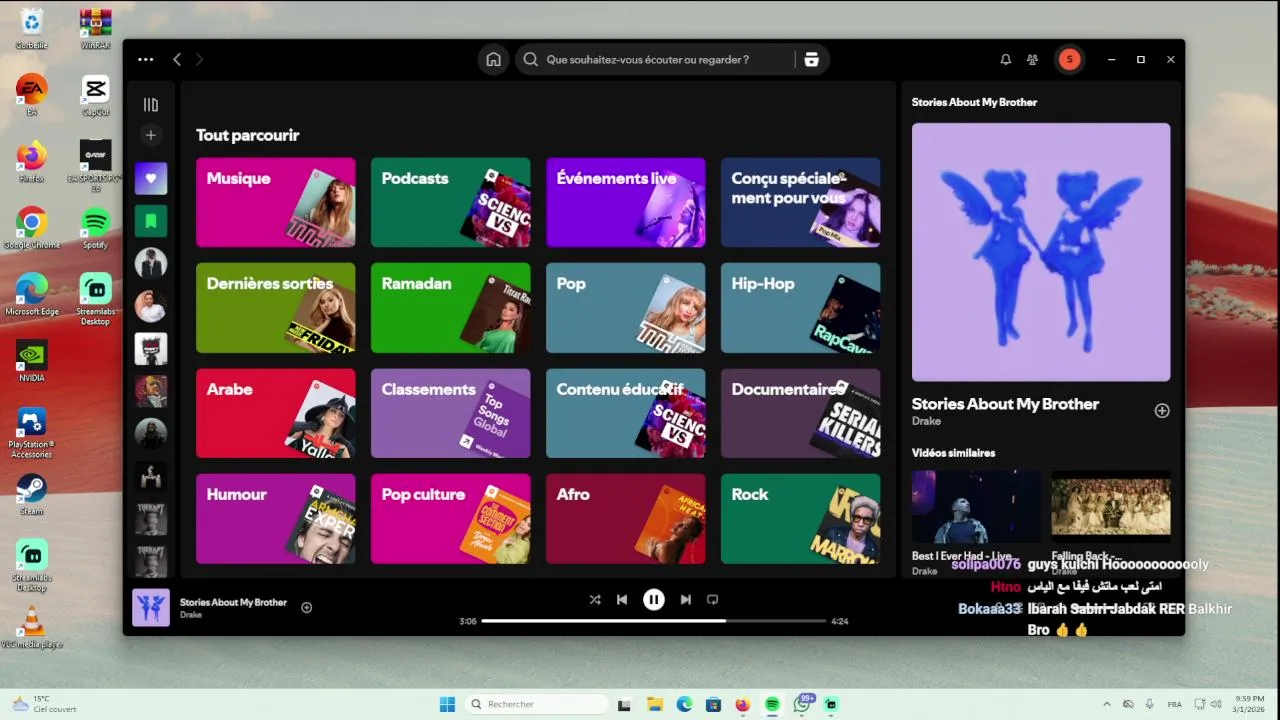
Task: Open Dernières sorties category card
Action: (x=276, y=308)
